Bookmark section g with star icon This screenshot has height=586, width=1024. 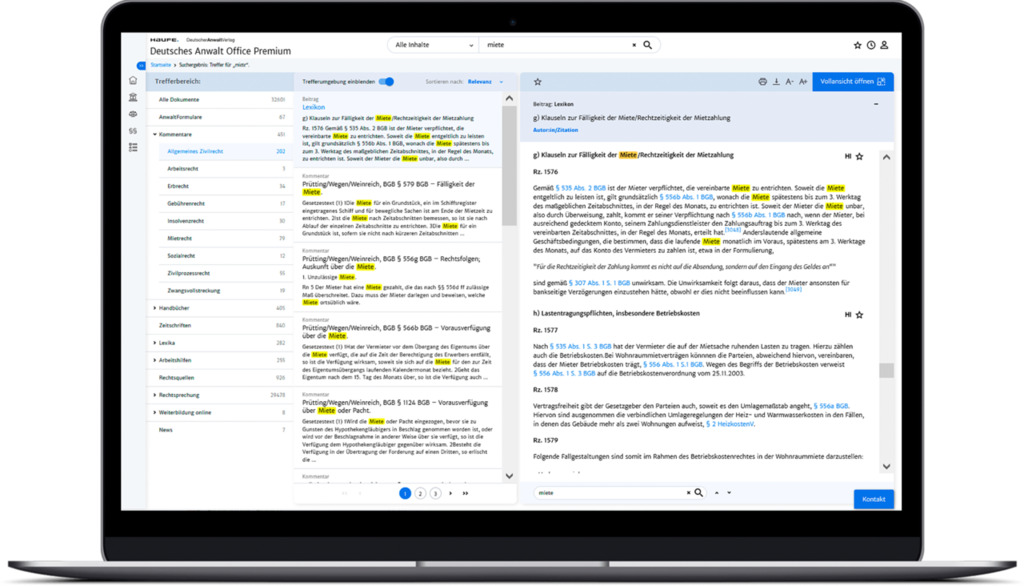click(859, 156)
